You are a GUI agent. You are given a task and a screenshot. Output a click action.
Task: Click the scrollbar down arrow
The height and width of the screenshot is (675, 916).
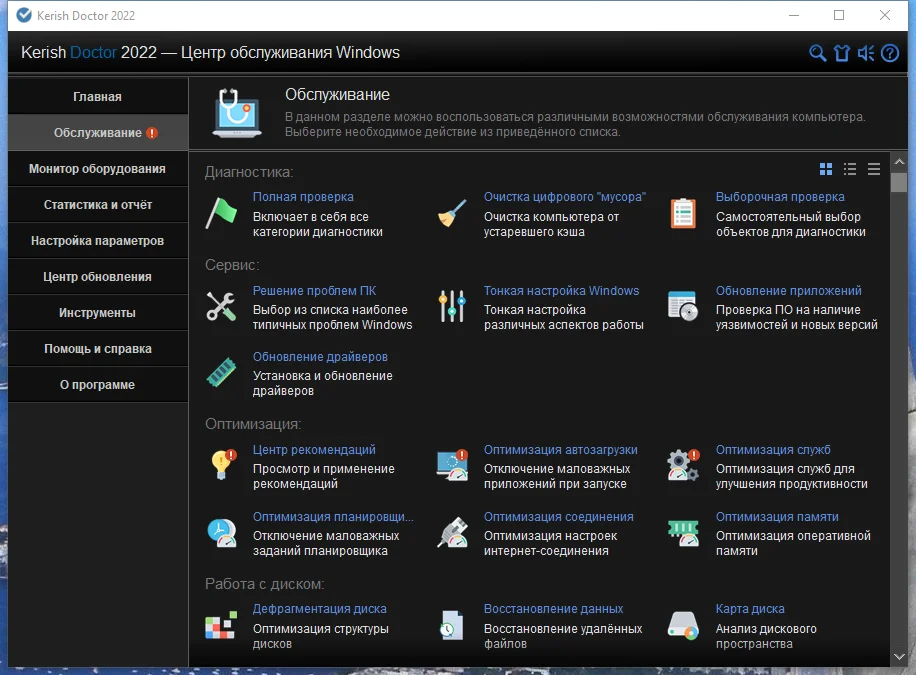coord(900,657)
